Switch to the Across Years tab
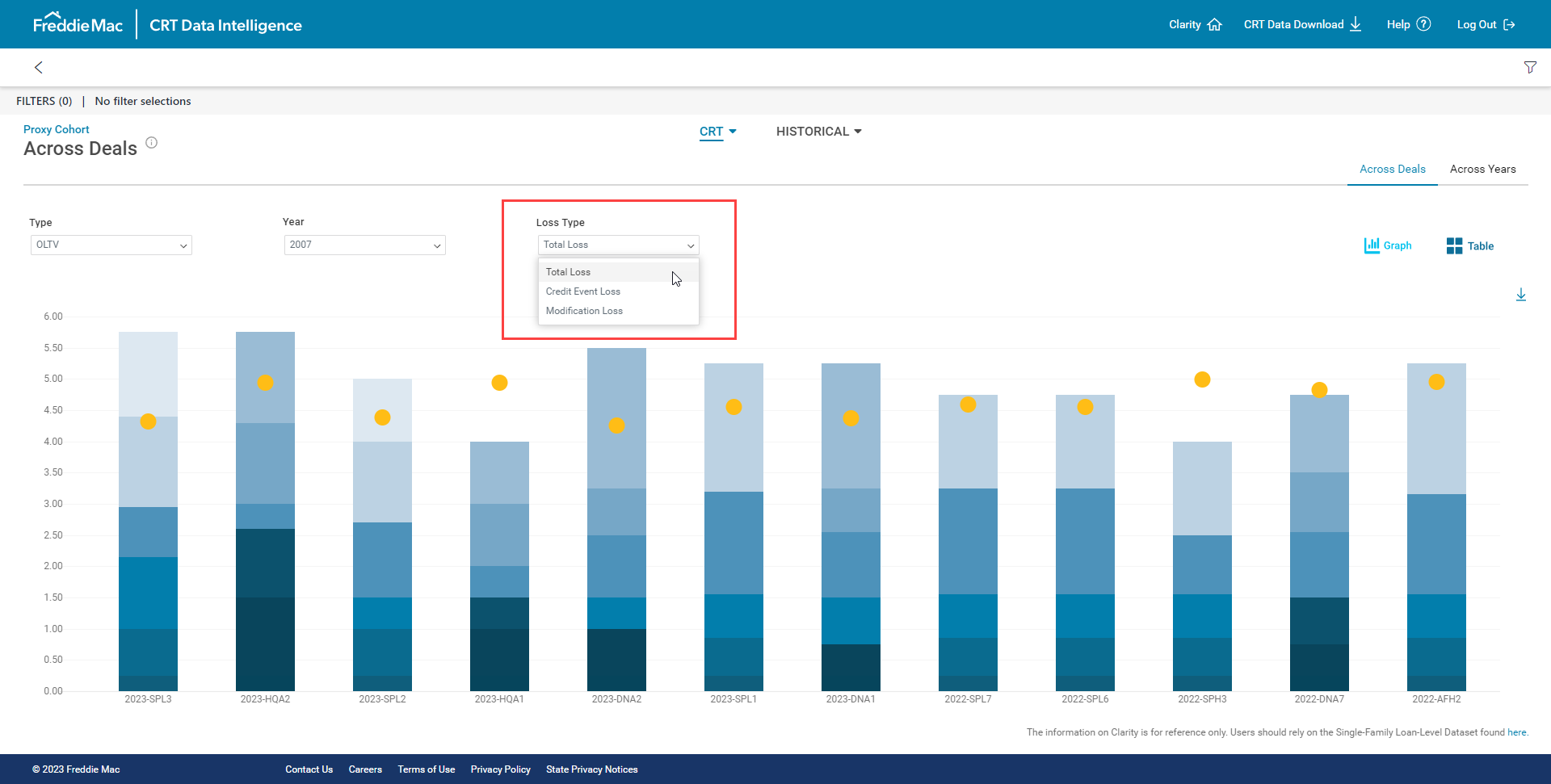Image resolution: width=1551 pixels, height=784 pixels. [1483, 169]
